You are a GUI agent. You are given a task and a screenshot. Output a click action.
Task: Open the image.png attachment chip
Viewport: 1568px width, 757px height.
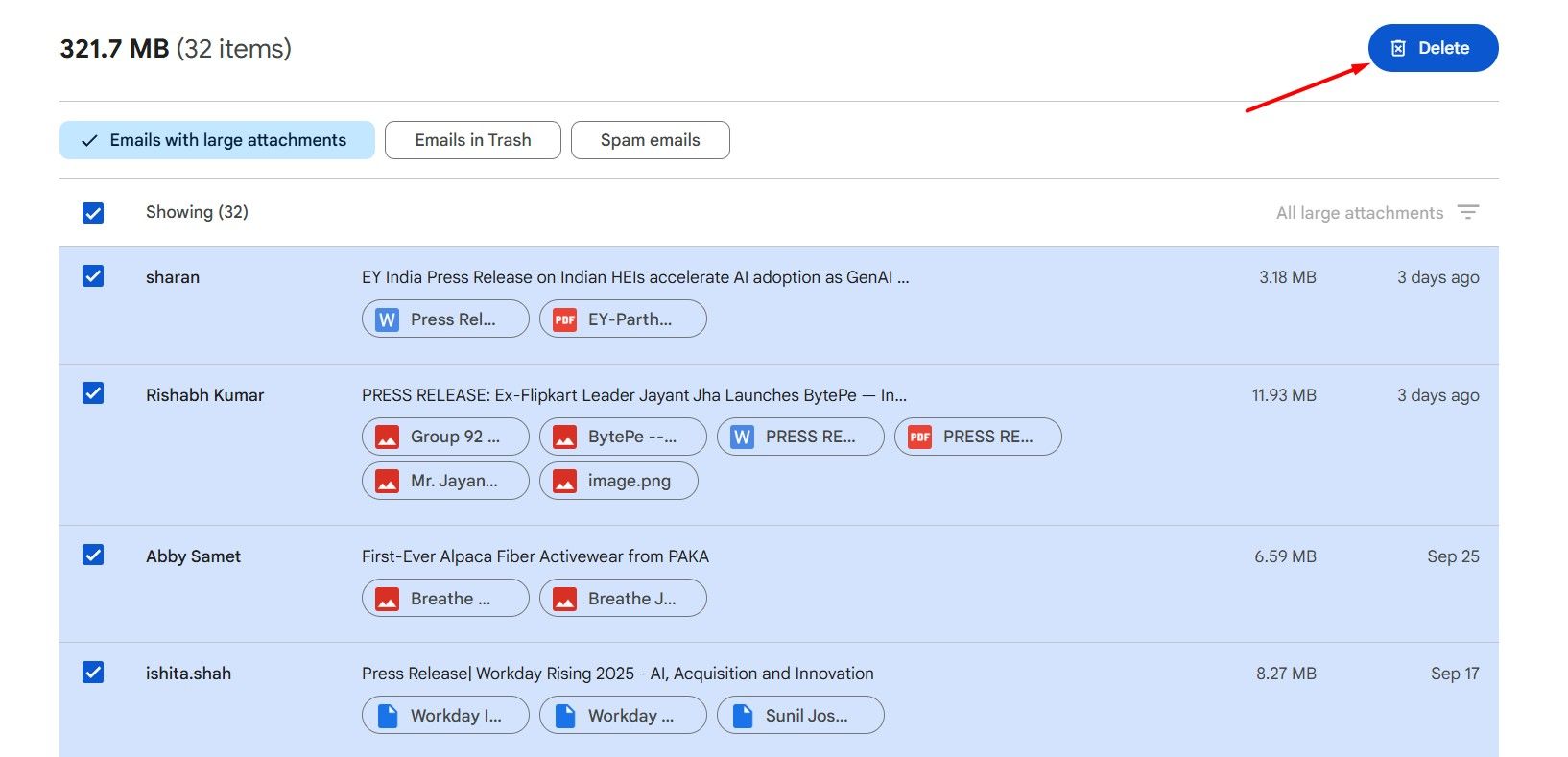[619, 481]
